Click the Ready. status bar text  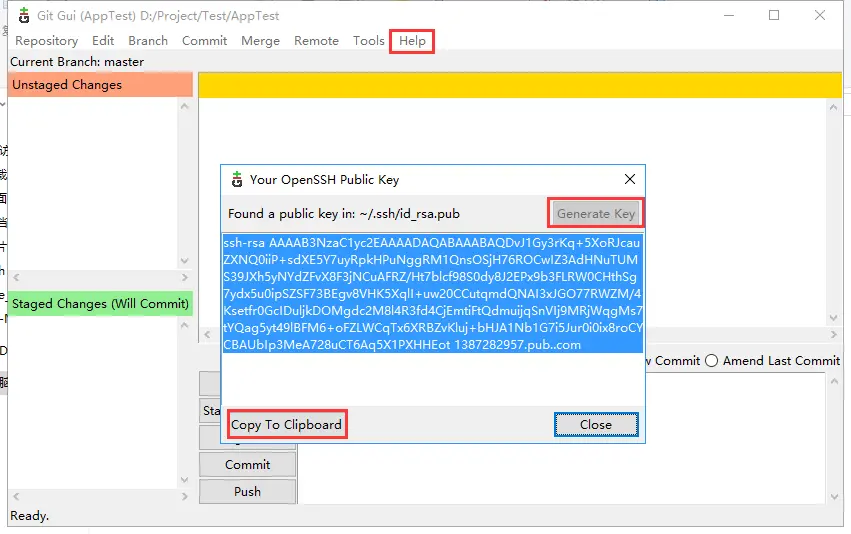coord(29,516)
